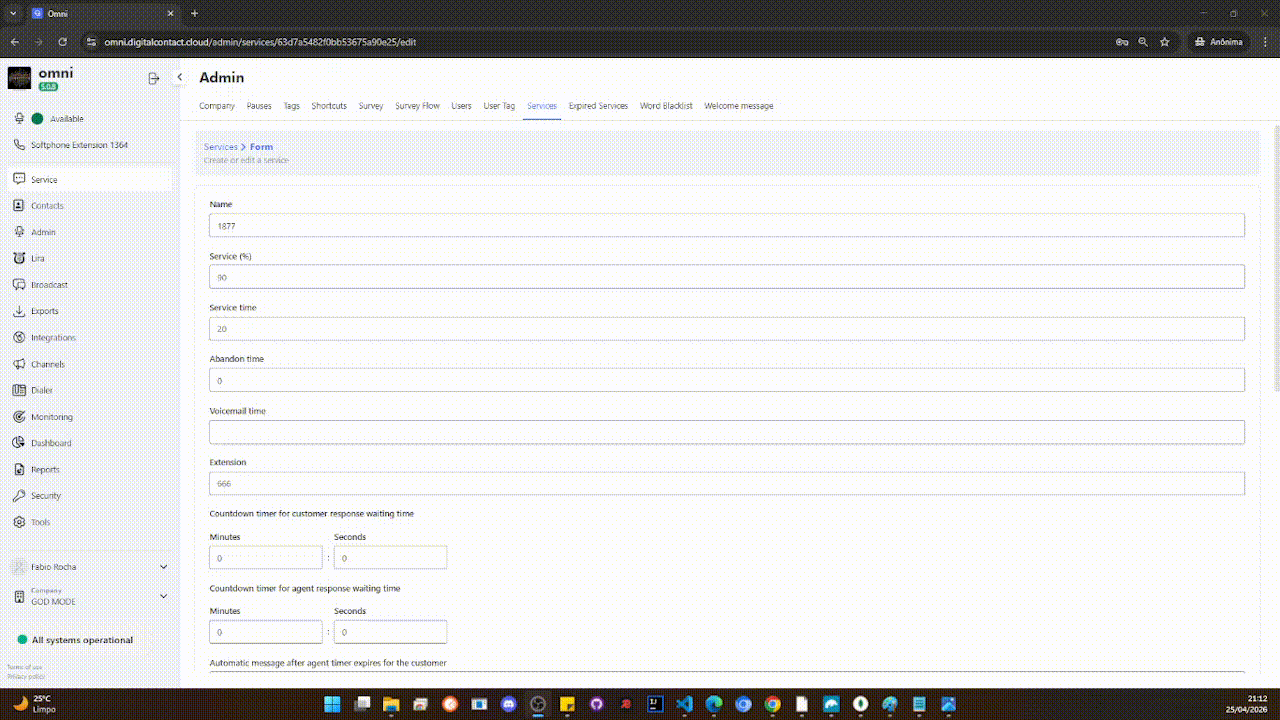Switch to the Users tab
Image resolution: width=1280 pixels, height=720 pixels.
point(461,106)
